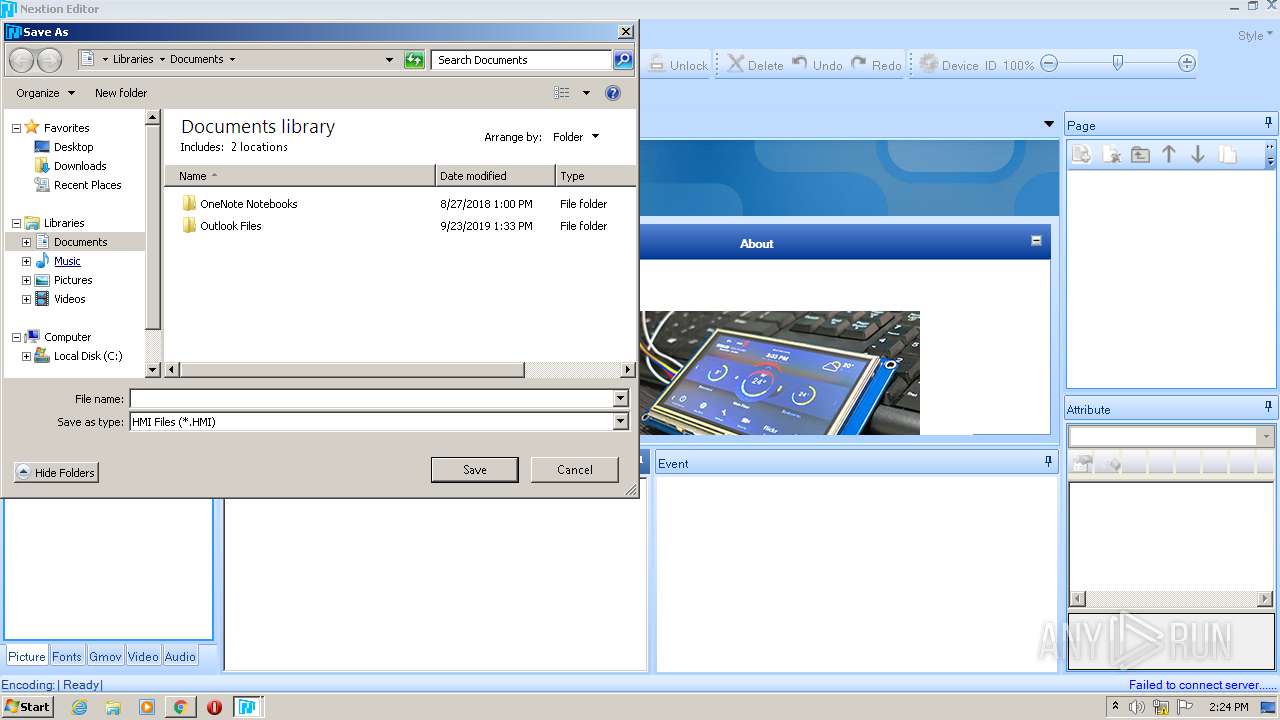1280x720 pixels.
Task: Expand the Local Disk (C:) node
Action: tap(26, 356)
